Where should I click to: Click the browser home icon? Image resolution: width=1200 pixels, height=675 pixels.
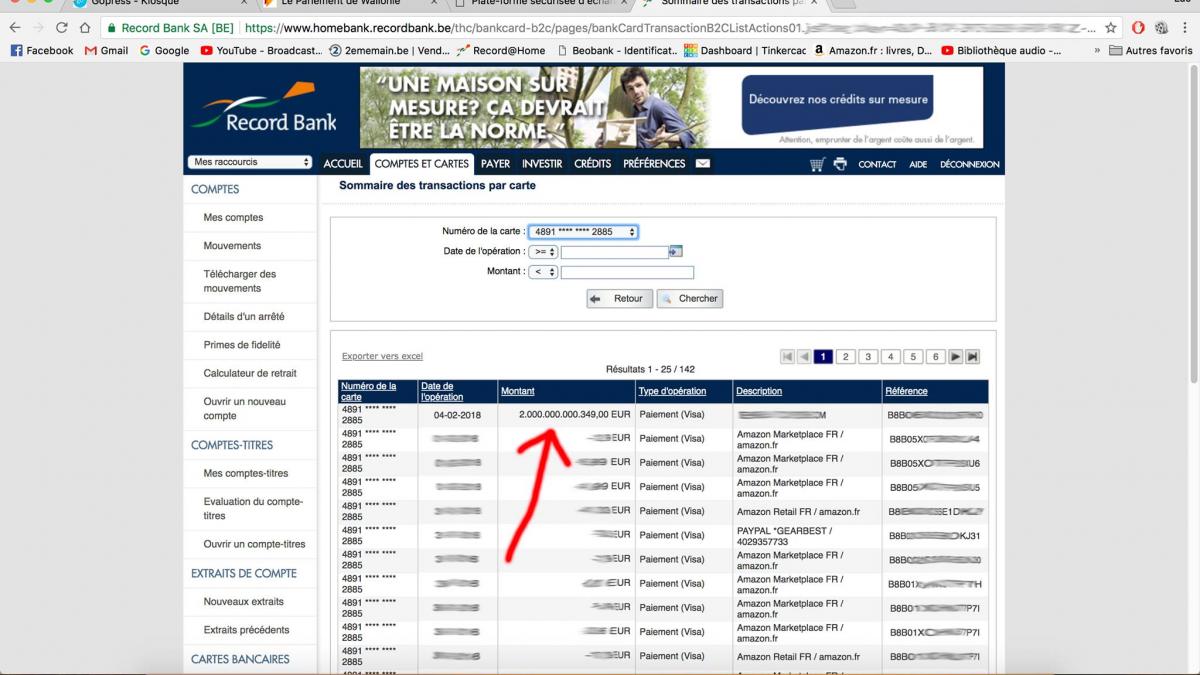(x=85, y=28)
